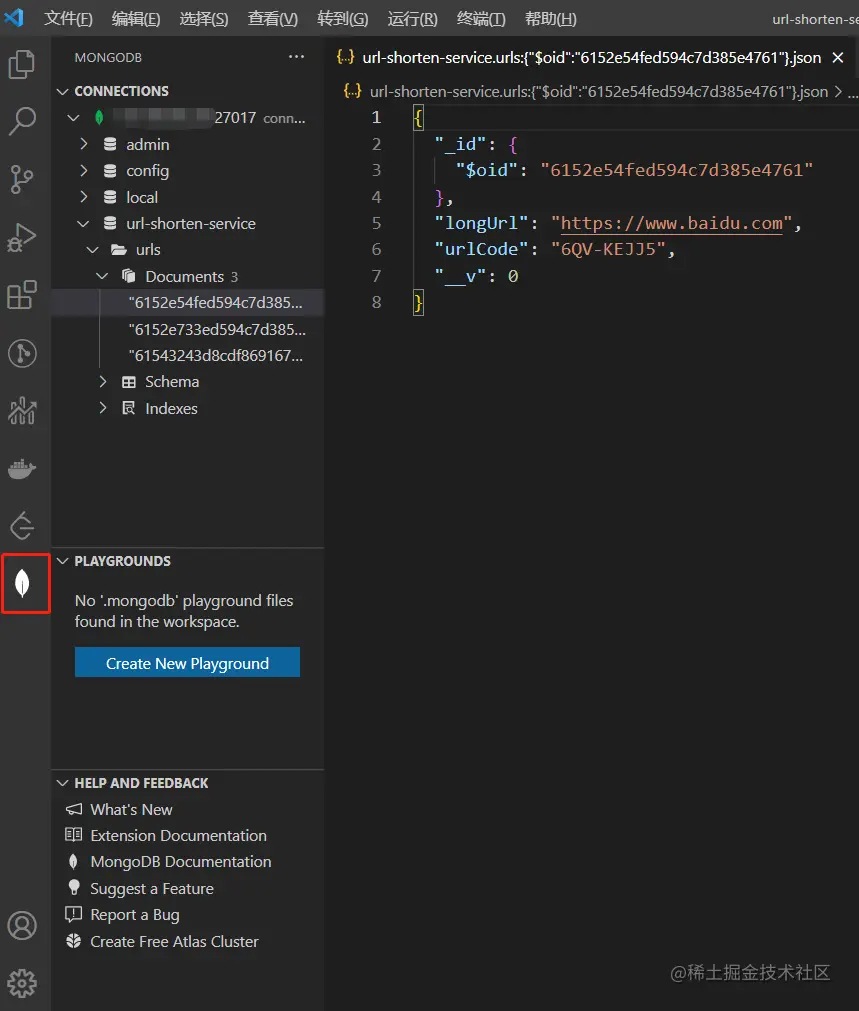Collapse the url-shorten-service database
Viewport: 859px width, 1011px height.
click(x=83, y=224)
